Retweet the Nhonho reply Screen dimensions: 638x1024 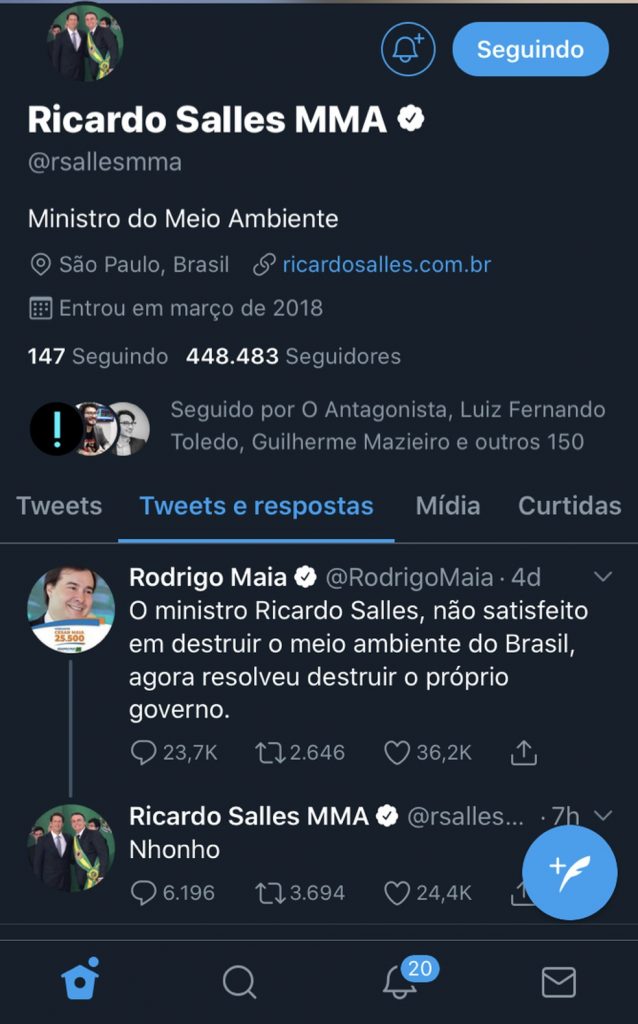[x=271, y=892]
